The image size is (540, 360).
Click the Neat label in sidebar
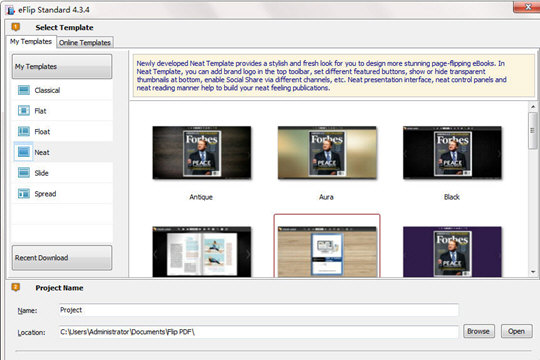[x=42, y=152]
